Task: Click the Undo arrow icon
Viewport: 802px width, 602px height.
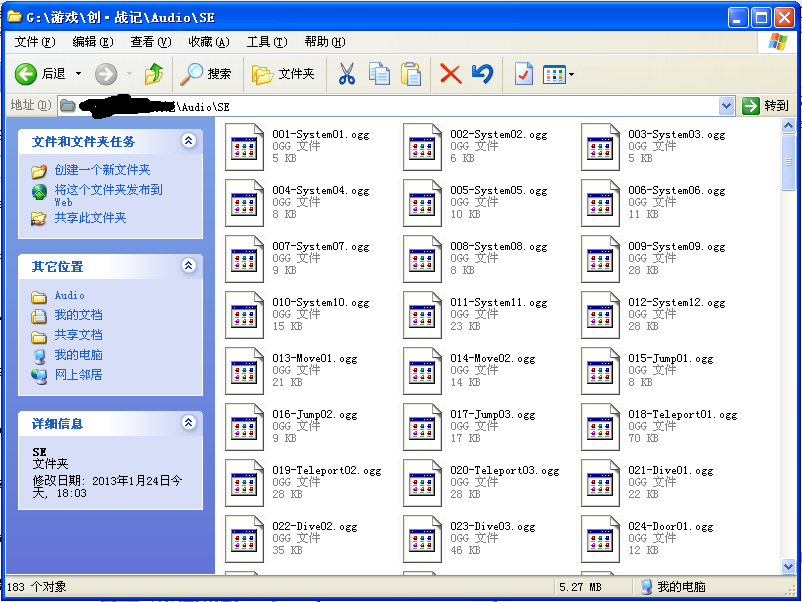Action: [482, 74]
